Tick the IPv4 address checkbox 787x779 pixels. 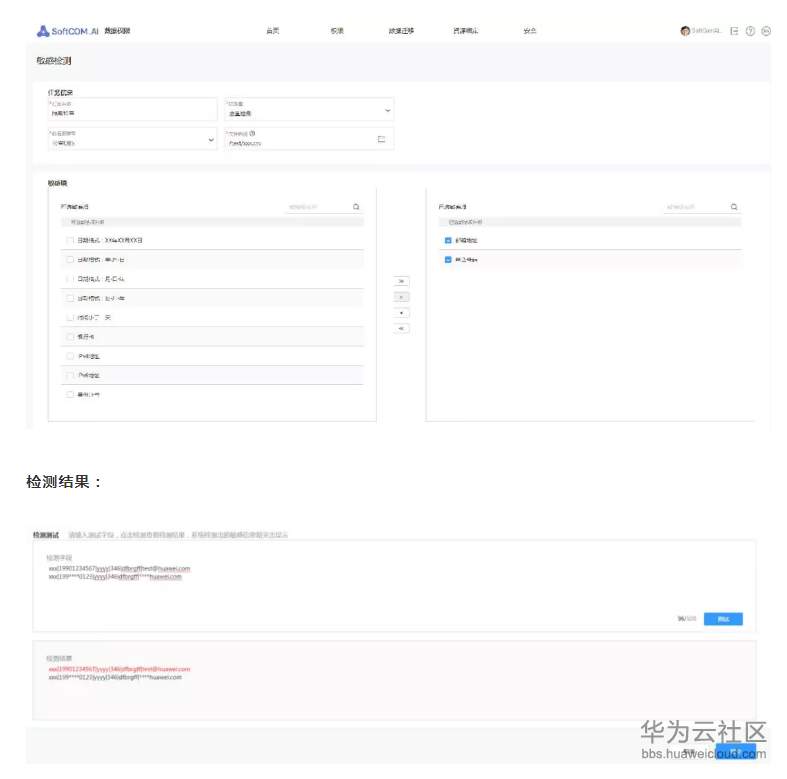[70, 356]
